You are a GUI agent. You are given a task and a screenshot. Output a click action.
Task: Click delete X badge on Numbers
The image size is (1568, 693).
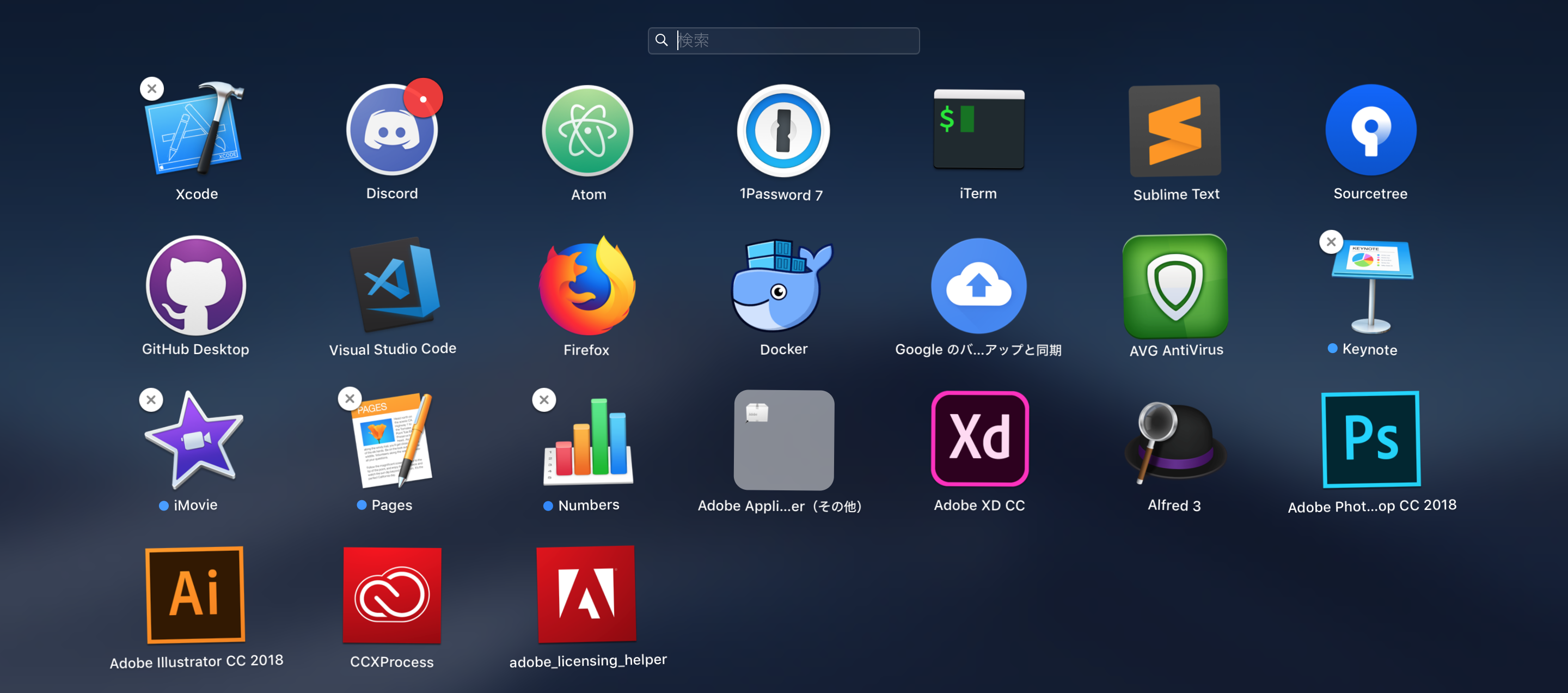click(543, 400)
